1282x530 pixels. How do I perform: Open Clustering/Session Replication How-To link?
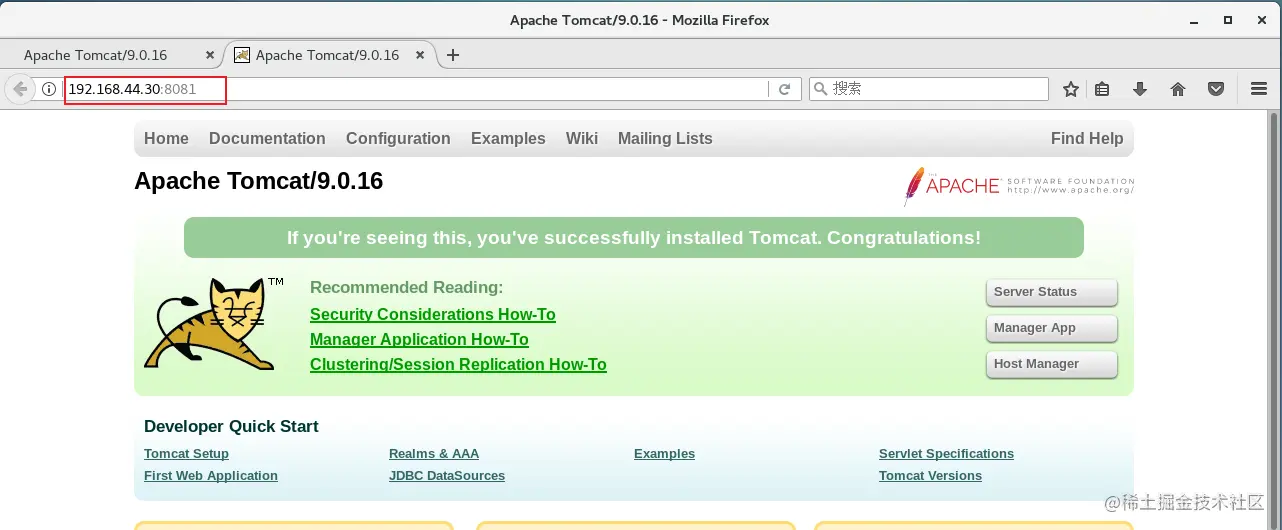coord(458,364)
